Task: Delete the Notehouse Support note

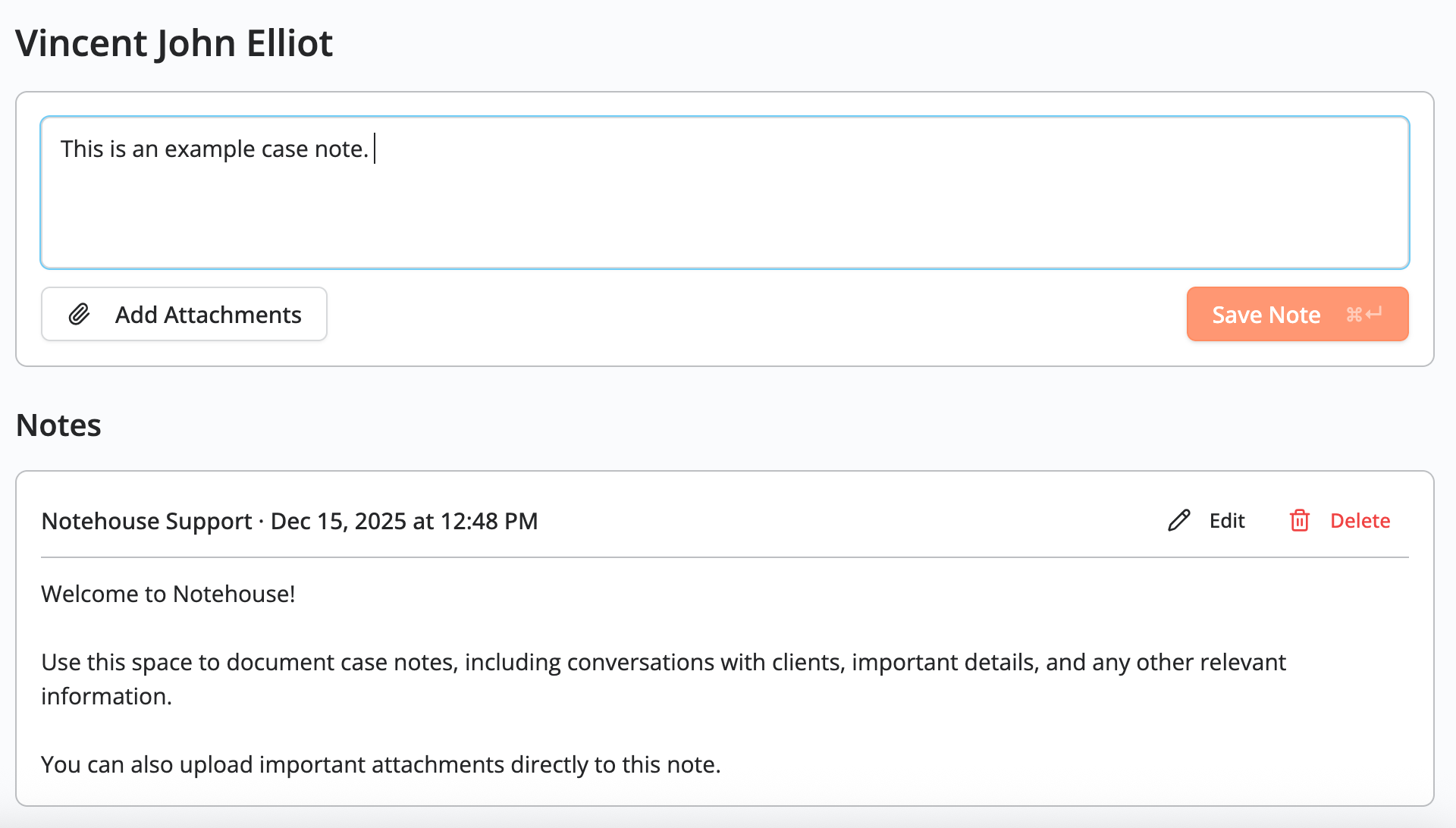Action: point(1360,520)
